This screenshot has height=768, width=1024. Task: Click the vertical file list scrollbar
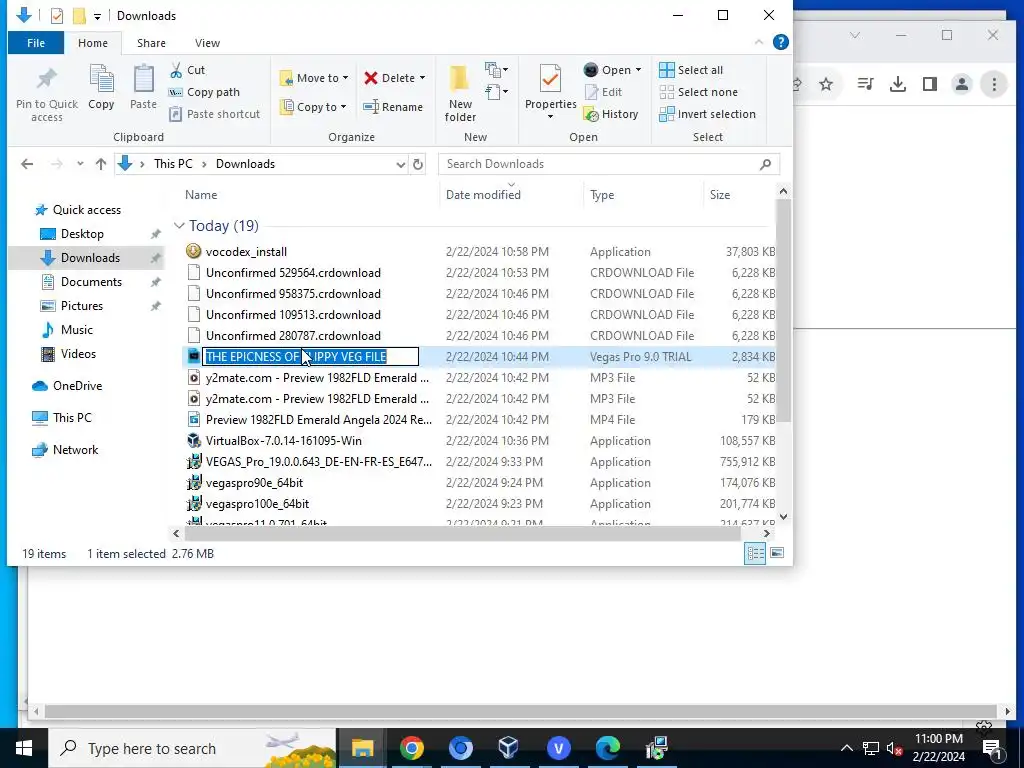pos(783,311)
